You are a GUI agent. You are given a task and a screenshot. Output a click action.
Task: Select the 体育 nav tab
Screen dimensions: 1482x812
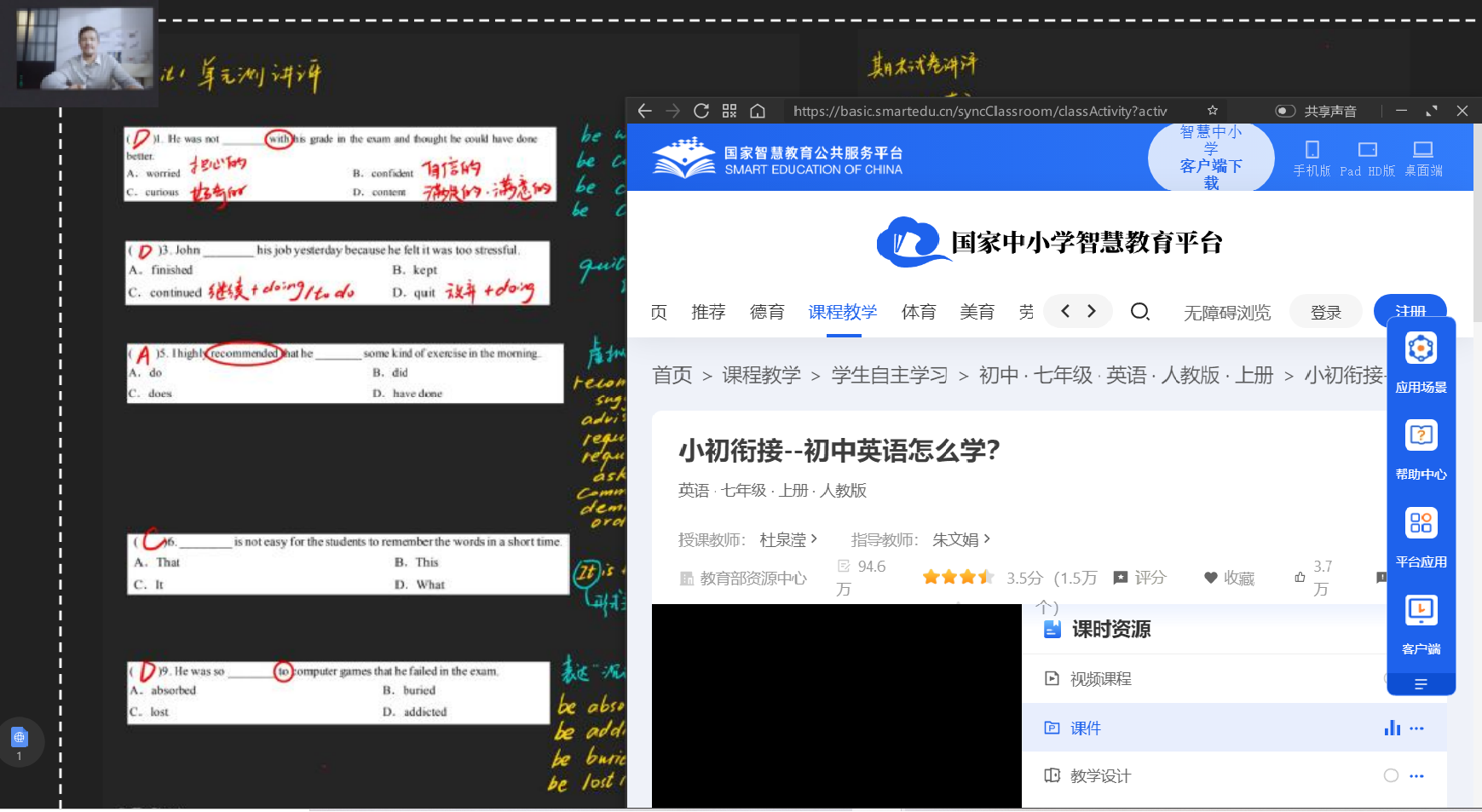click(x=919, y=312)
